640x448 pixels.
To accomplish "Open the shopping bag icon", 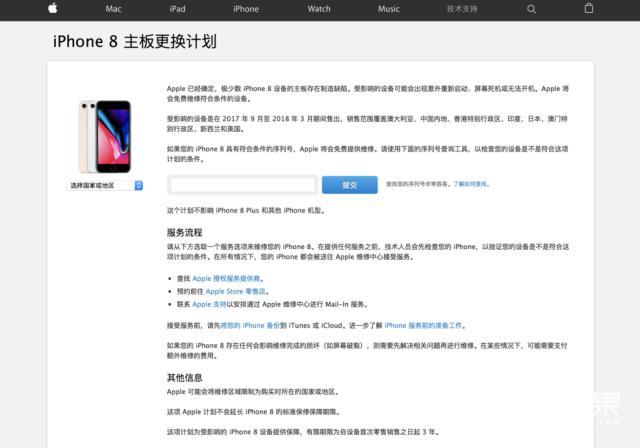I will [588, 9].
